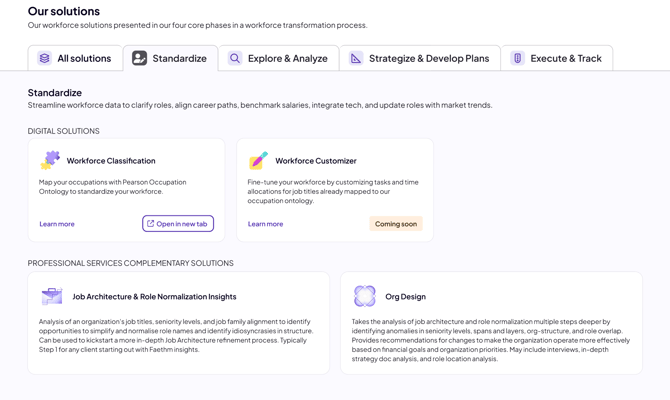Screen dimensions: 670x400
Task: Click the Strategize & Develop Plans chart icon
Action: pos(356,58)
